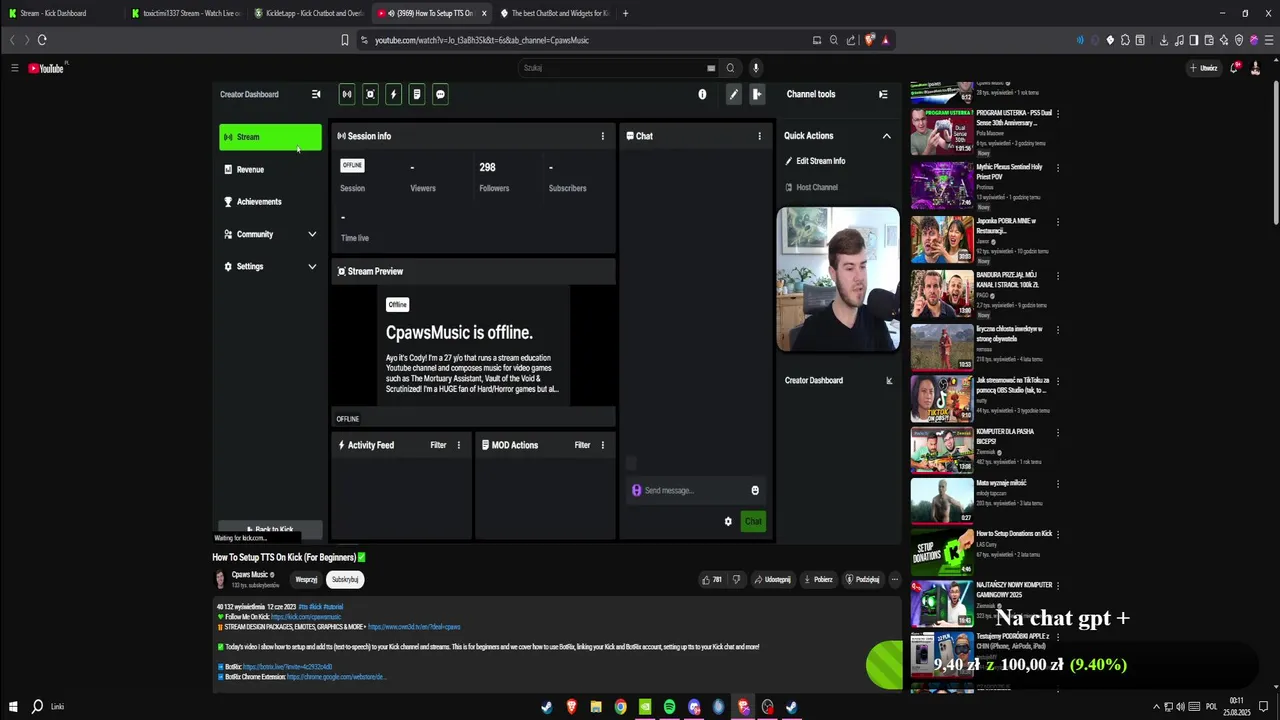1280x720 pixels.
Task: Toggle the MOD Actions document widget icon
Action: point(417,94)
